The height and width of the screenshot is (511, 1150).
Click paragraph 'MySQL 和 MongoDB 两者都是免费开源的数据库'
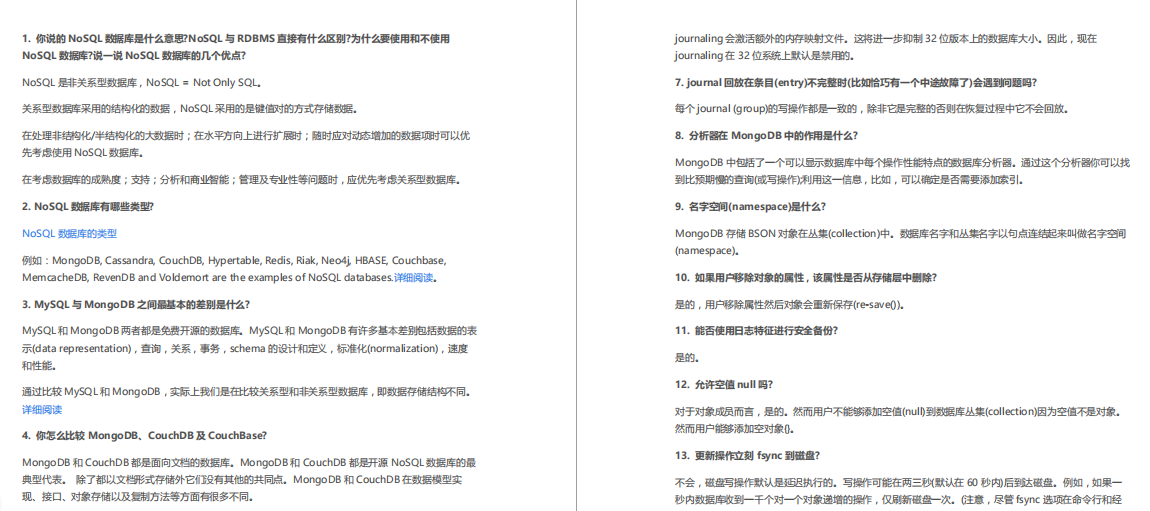click(x=250, y=348)
